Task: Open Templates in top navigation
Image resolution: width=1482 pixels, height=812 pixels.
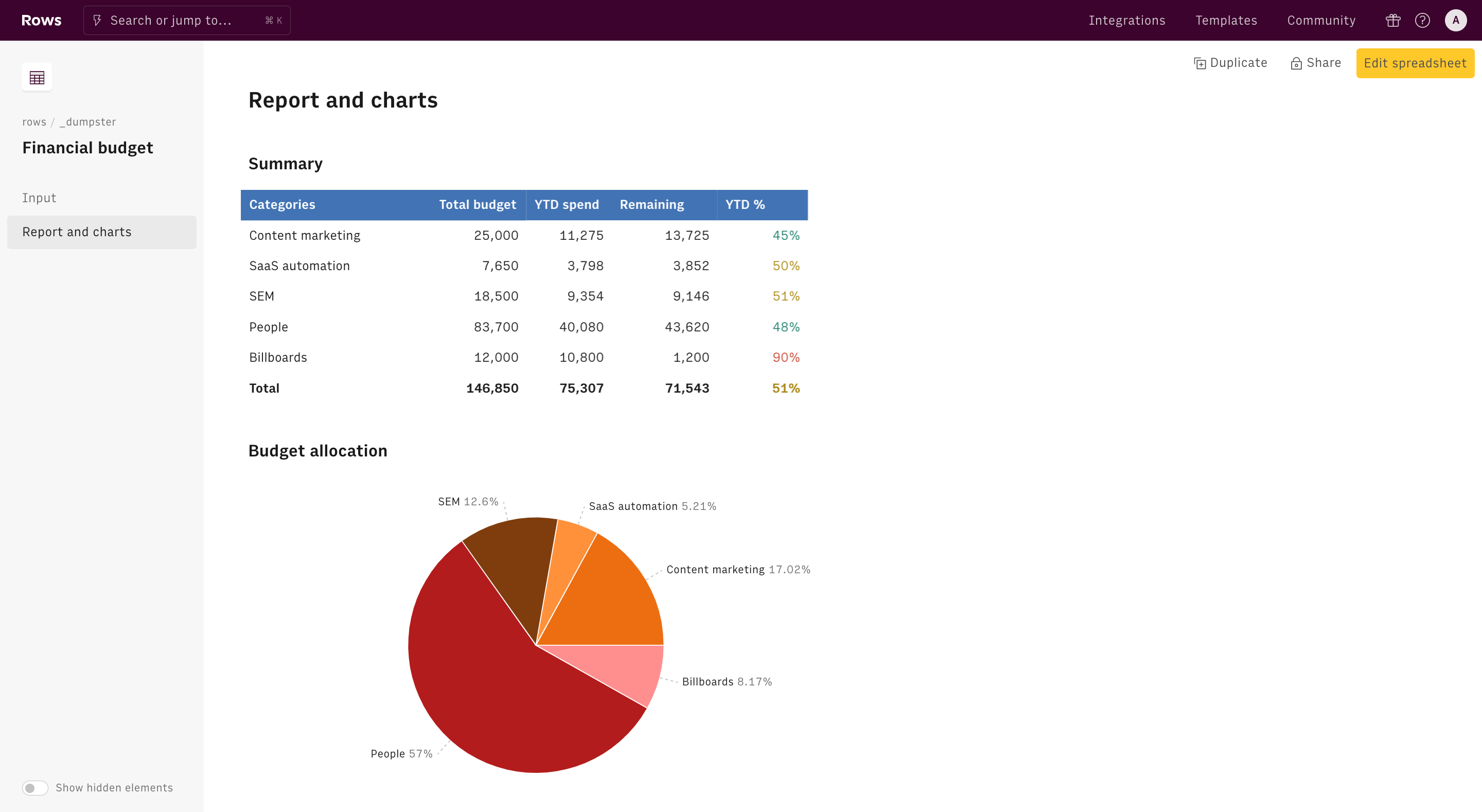Action: (x=1226, y=20)
